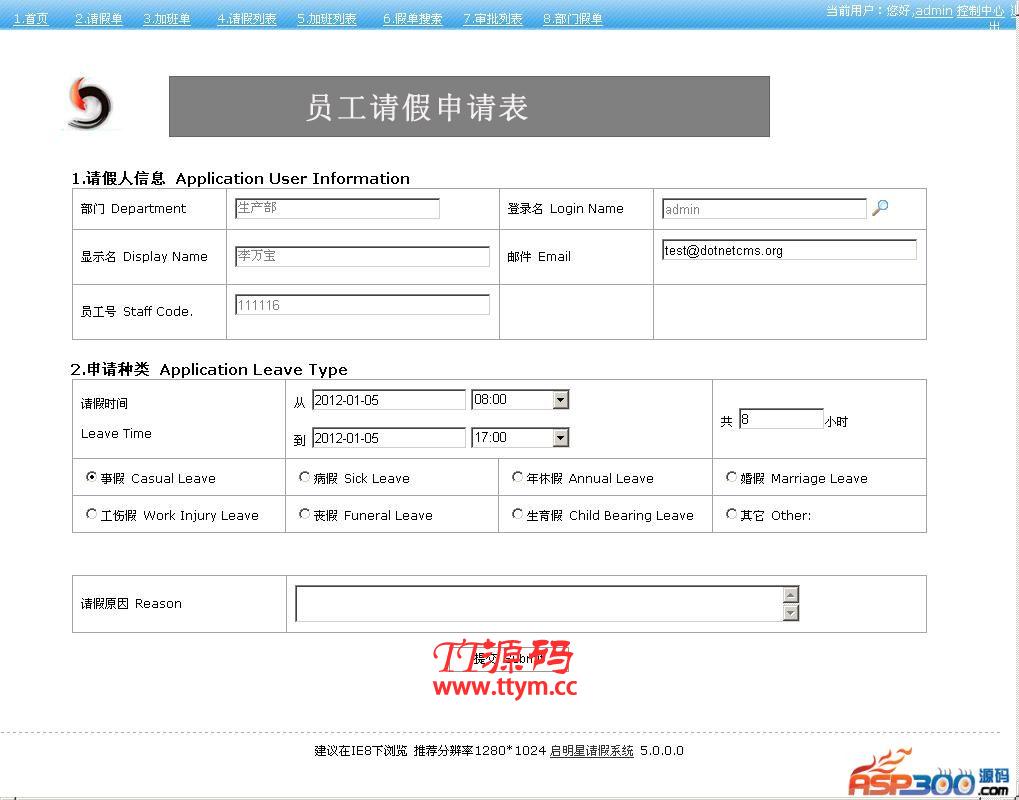Open the 启明星请假系统 footer link

[x=591, y=751]
